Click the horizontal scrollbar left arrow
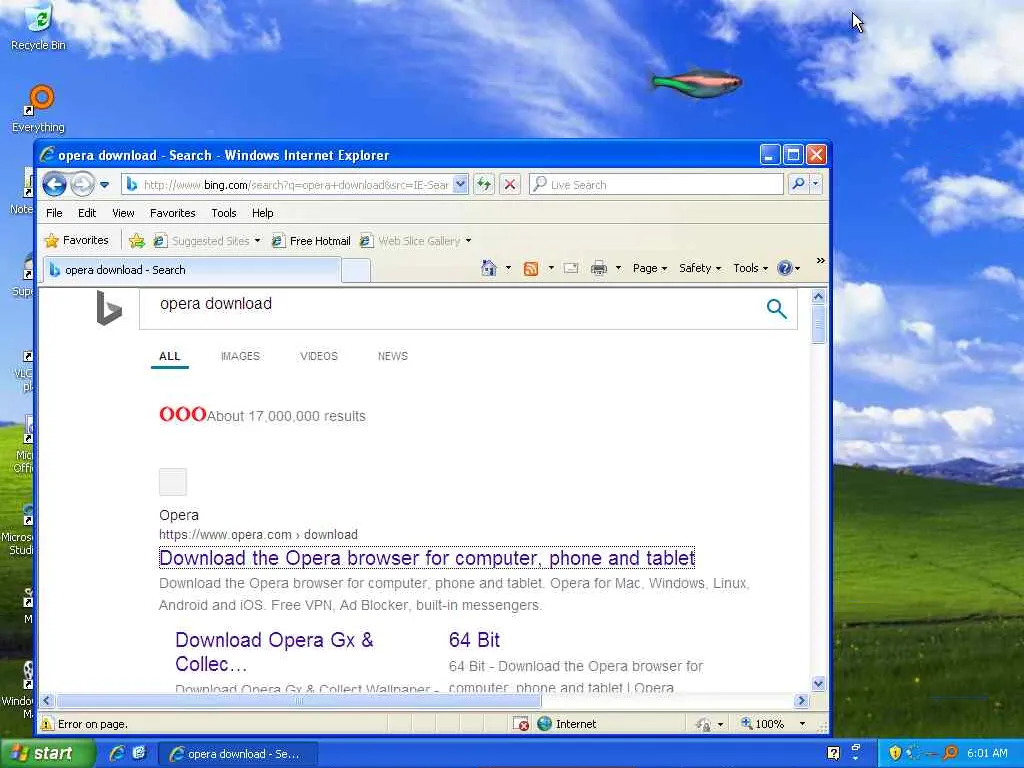The width and height of the screenshot is (1024, 768). coord(46,701)
